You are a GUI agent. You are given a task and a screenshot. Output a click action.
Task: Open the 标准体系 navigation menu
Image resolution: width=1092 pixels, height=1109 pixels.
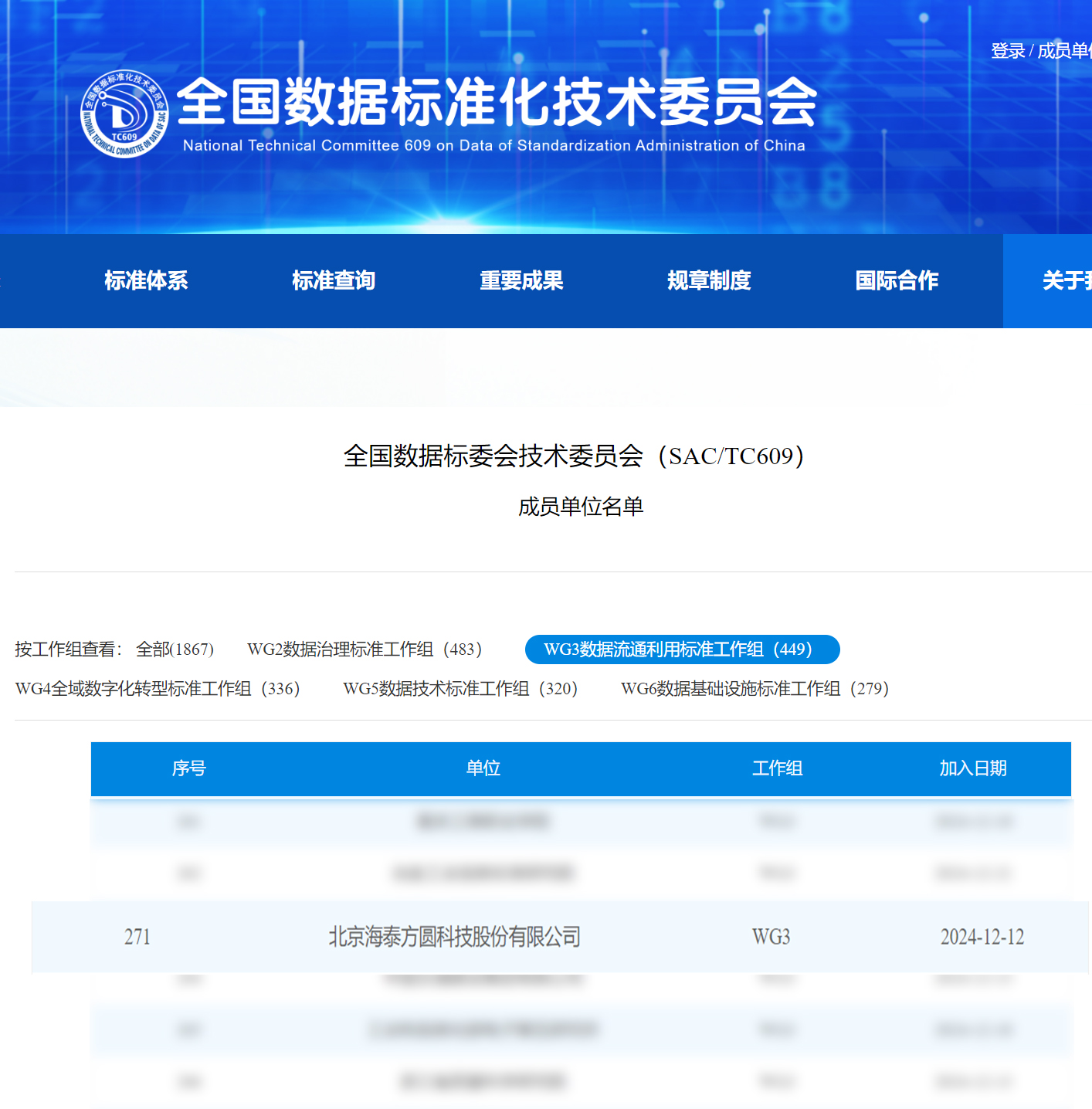point(146,280)
